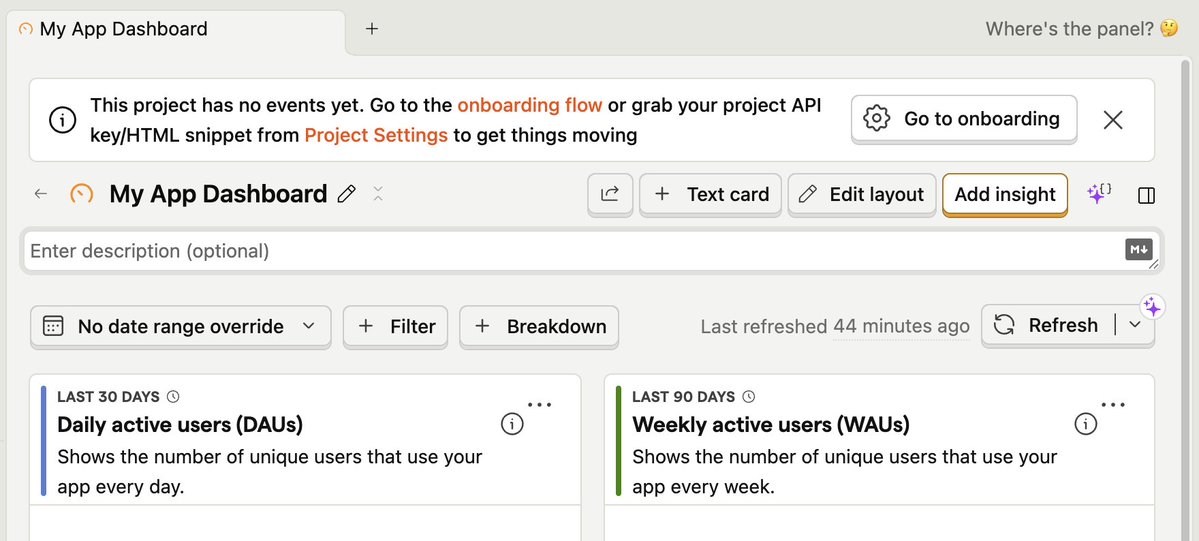Click the Go to onboarding button
The image size is (1199, 541).
pyautogui.click(x=963, y=119)
